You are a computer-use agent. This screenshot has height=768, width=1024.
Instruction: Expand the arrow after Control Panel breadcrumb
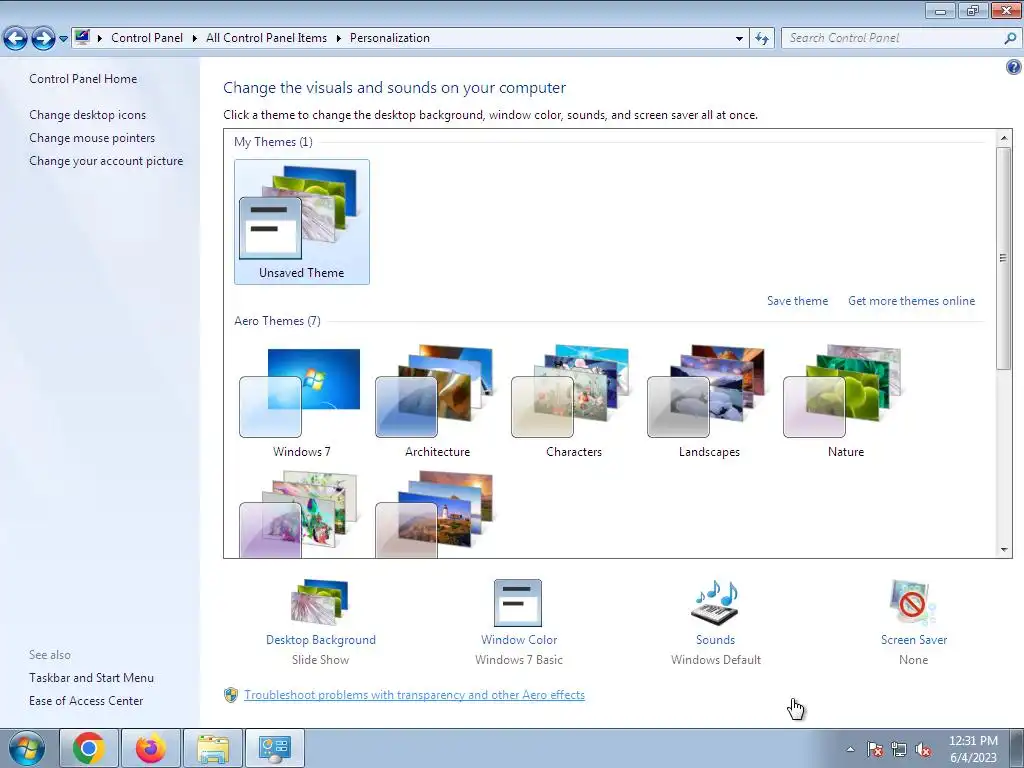(x=195, y=38)
